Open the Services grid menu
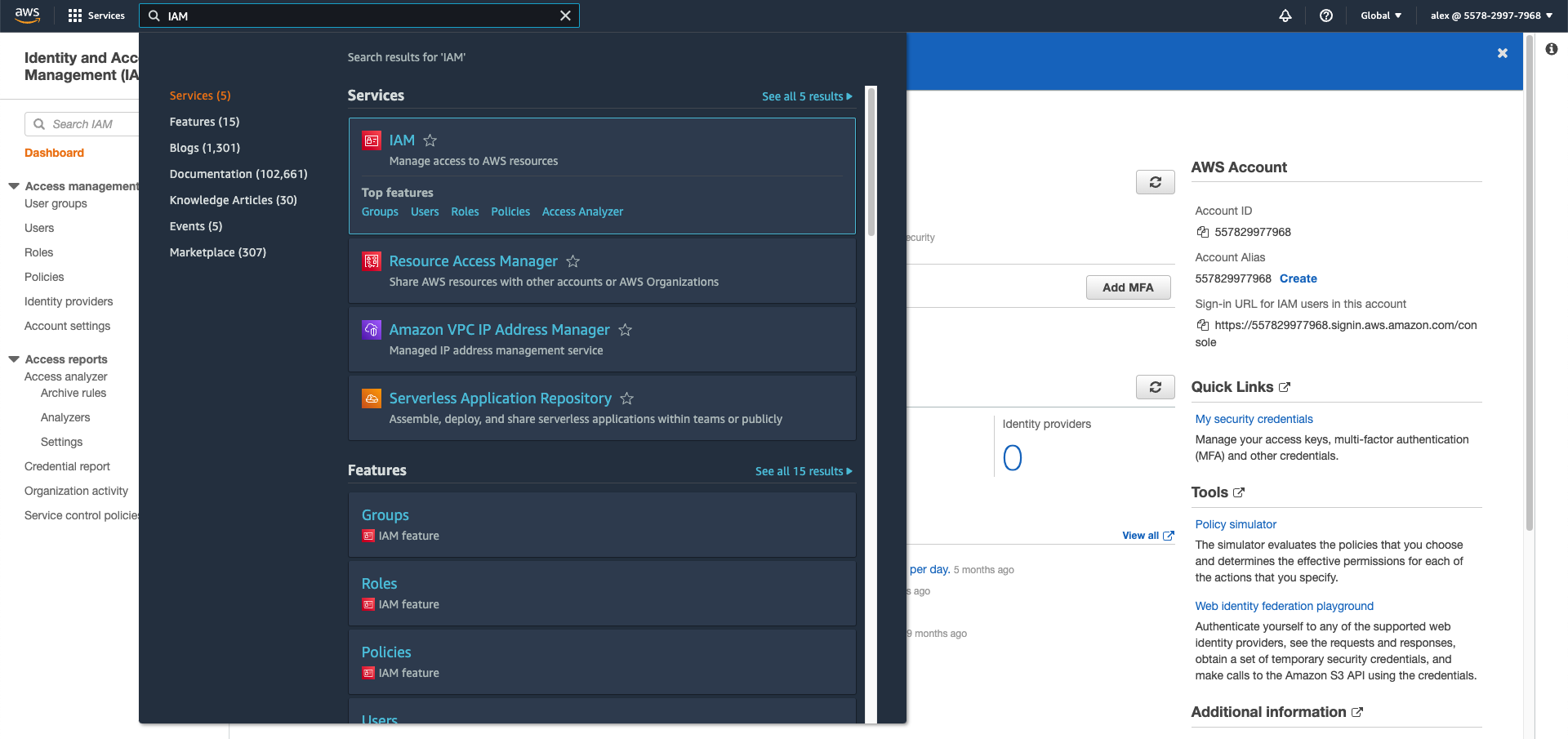The image size is (1568, 739). tap(96, 16)
